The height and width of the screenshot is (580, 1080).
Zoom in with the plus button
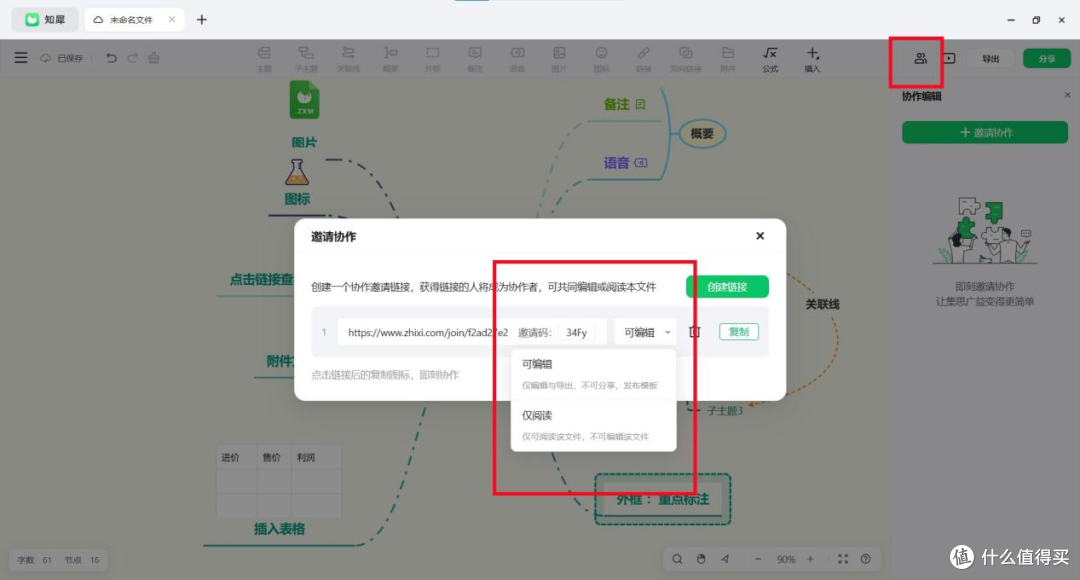(x=810, y=559)
